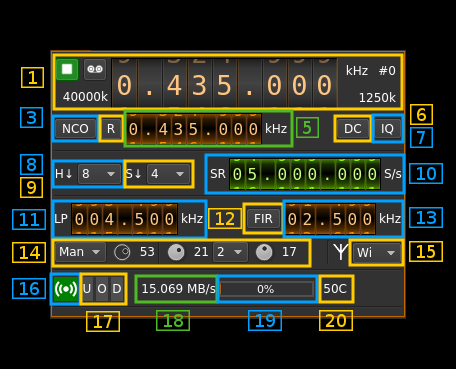Adjust the TIA gain knob showing 21
Image resolution: width=456 pixels, height=369 pixels.
[x=176, y=252]
